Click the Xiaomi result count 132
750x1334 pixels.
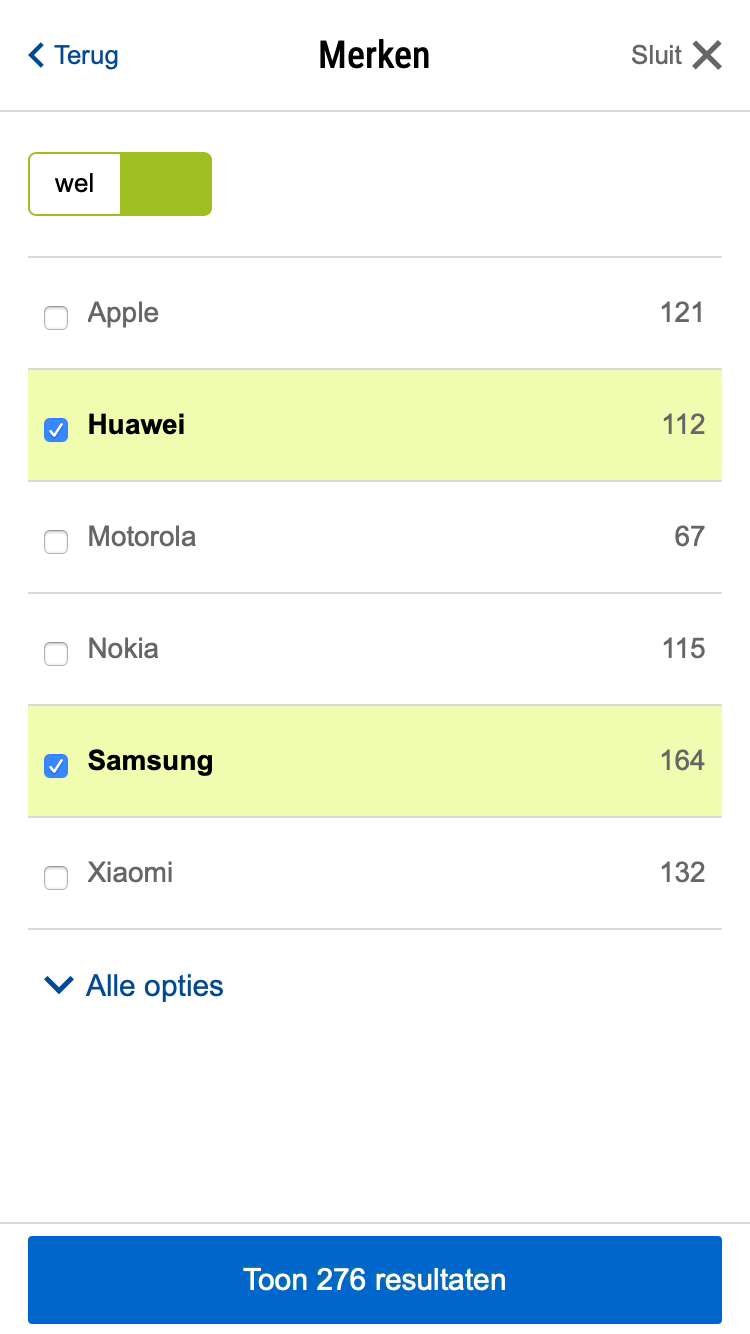(682, 873)
